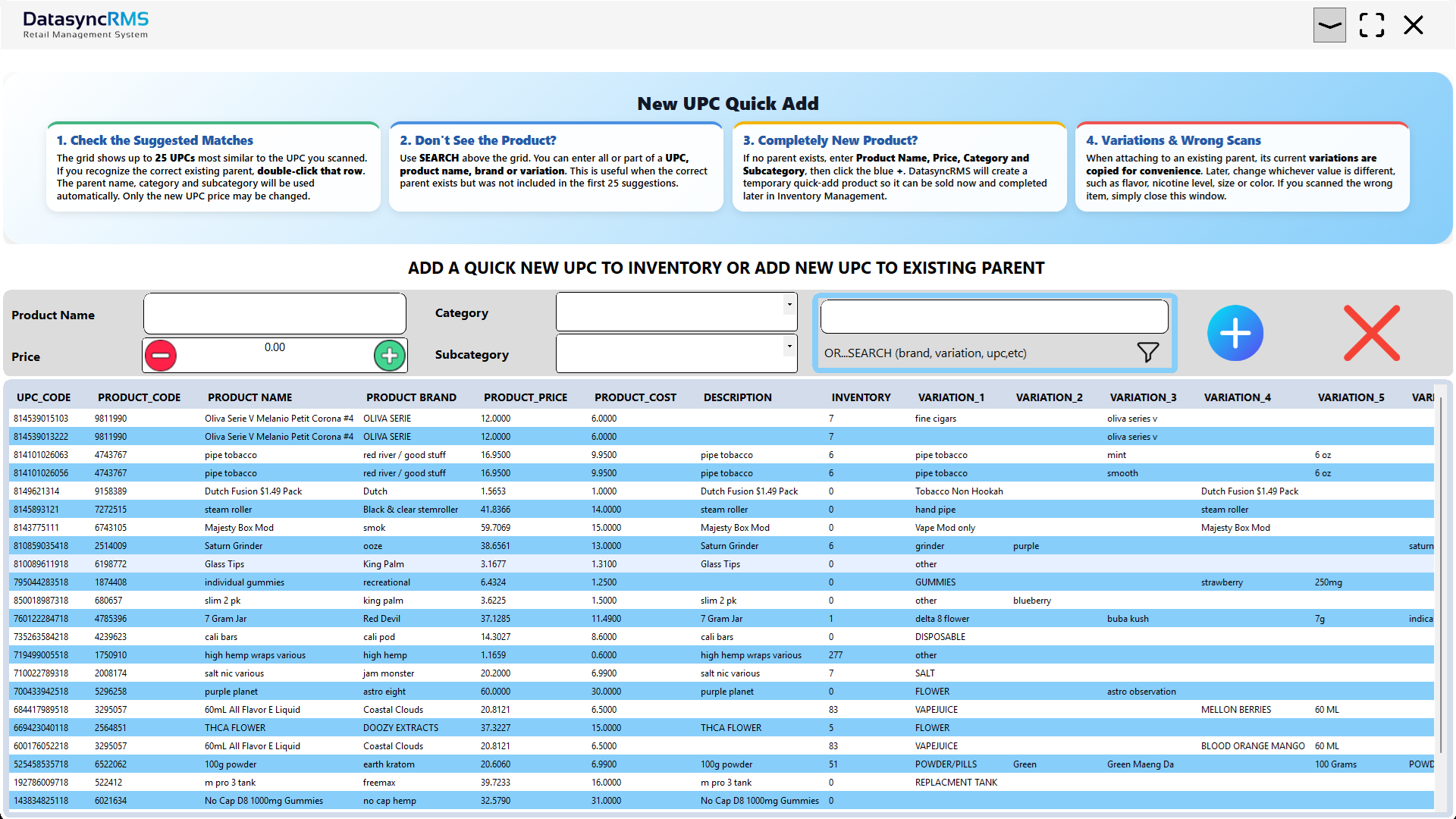Click PRODUCT_COST column header
Image resolution: width=1456 pixels, height=819 pixels.
pos(635,397)
